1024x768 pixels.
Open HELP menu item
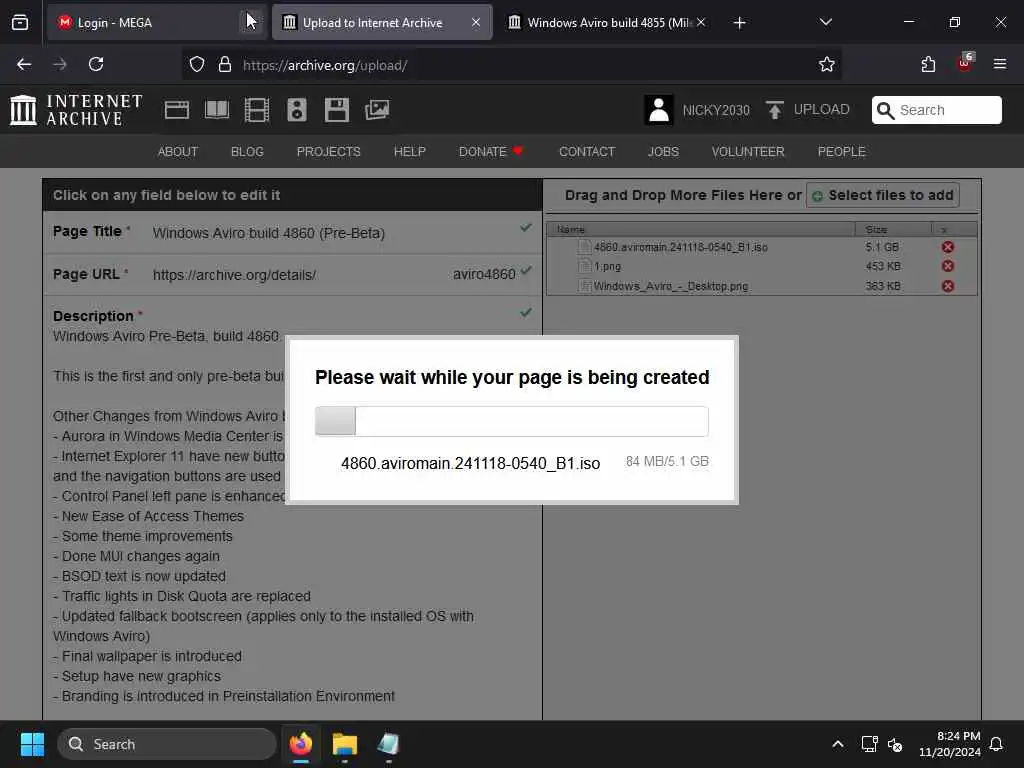pyautogui.click(x=409, y=152)
